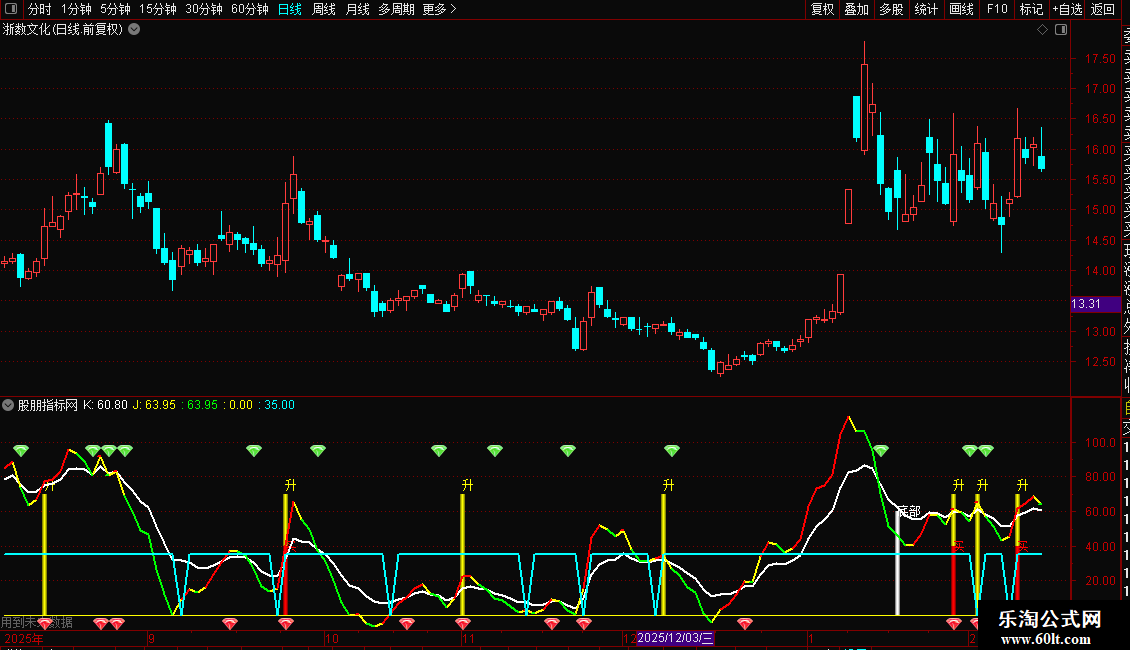This screenshot has width=1130, height=650.
Task: Expand 更多 timeframe options
Action: point(440,9)
